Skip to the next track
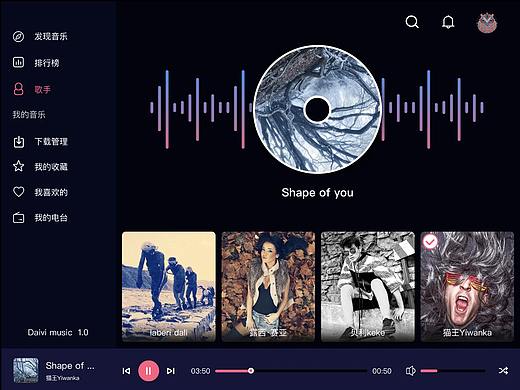The image size is (520, 390). coord(171,371)
